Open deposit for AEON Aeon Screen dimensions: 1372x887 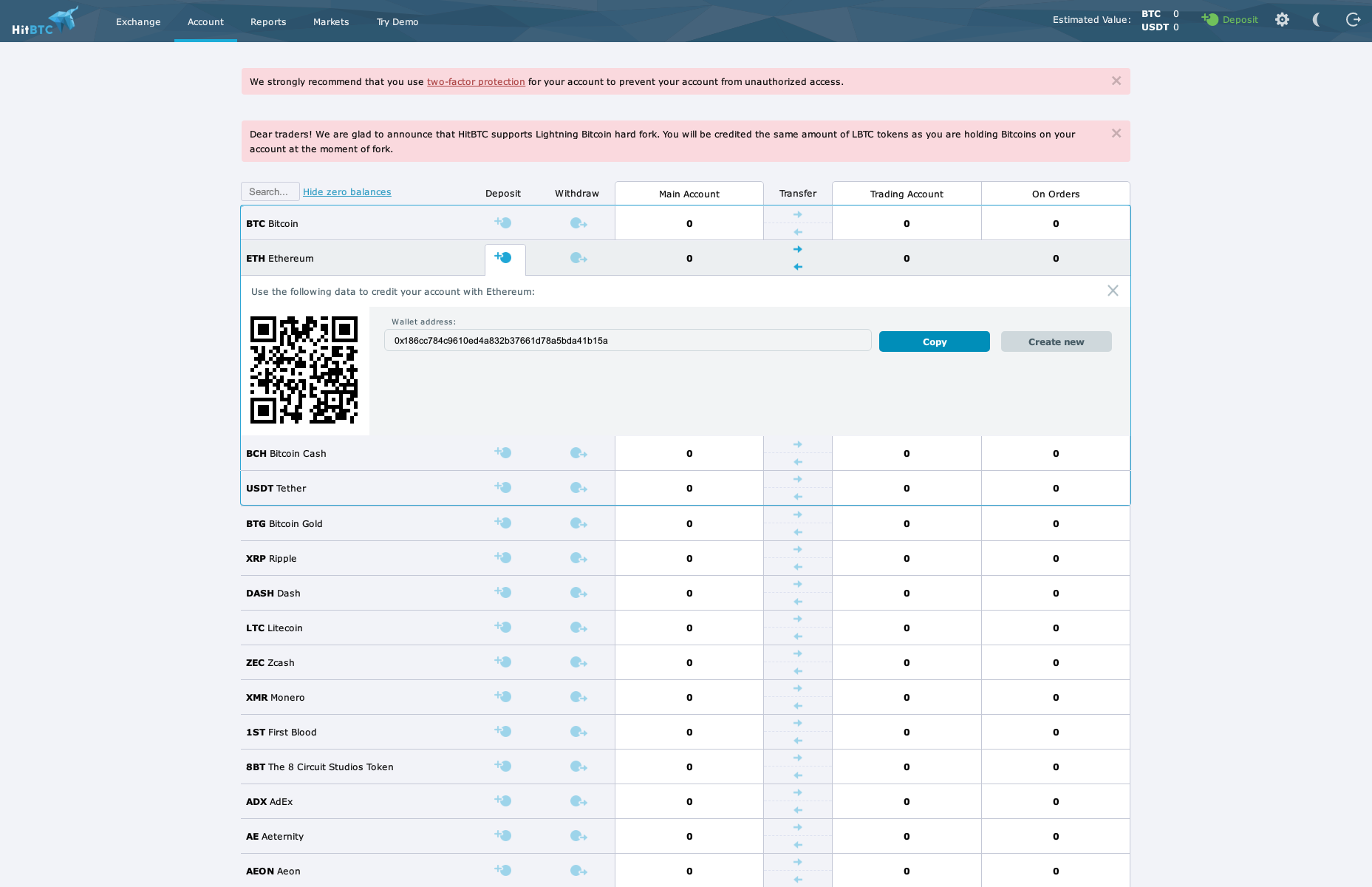(503, 870)
